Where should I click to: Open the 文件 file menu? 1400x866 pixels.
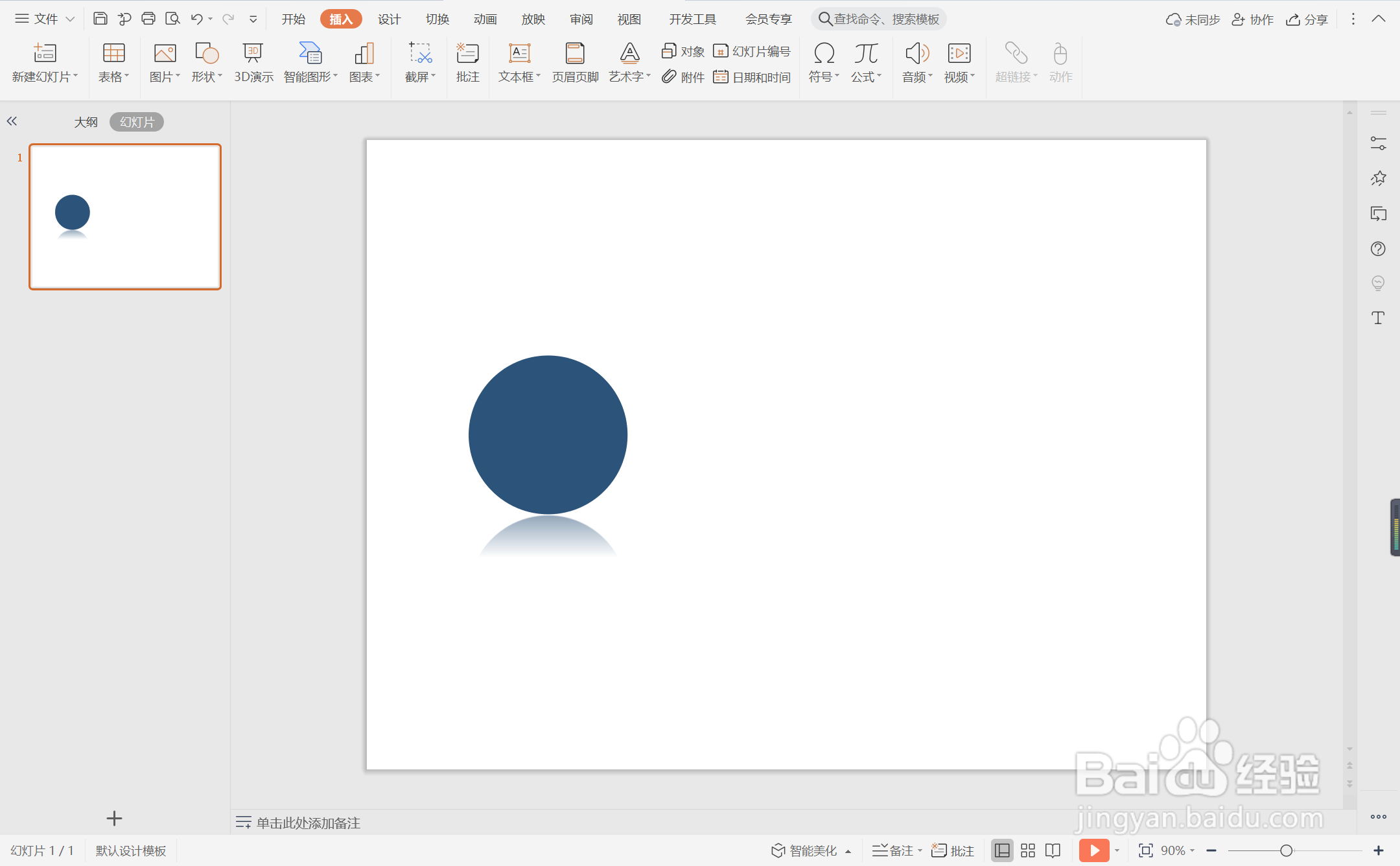(x=45, y=19)
